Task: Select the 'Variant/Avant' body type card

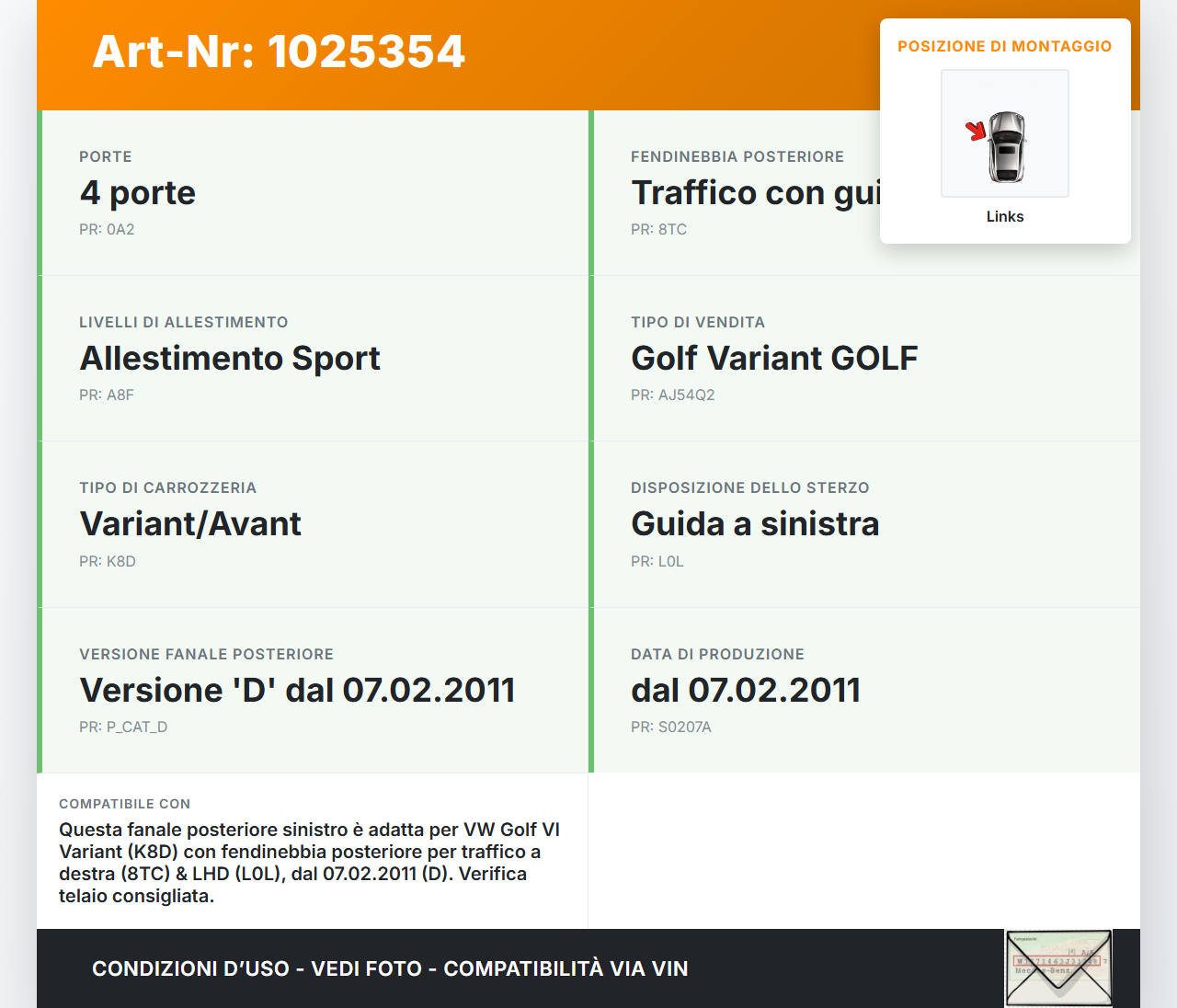Action: [313, 524]
